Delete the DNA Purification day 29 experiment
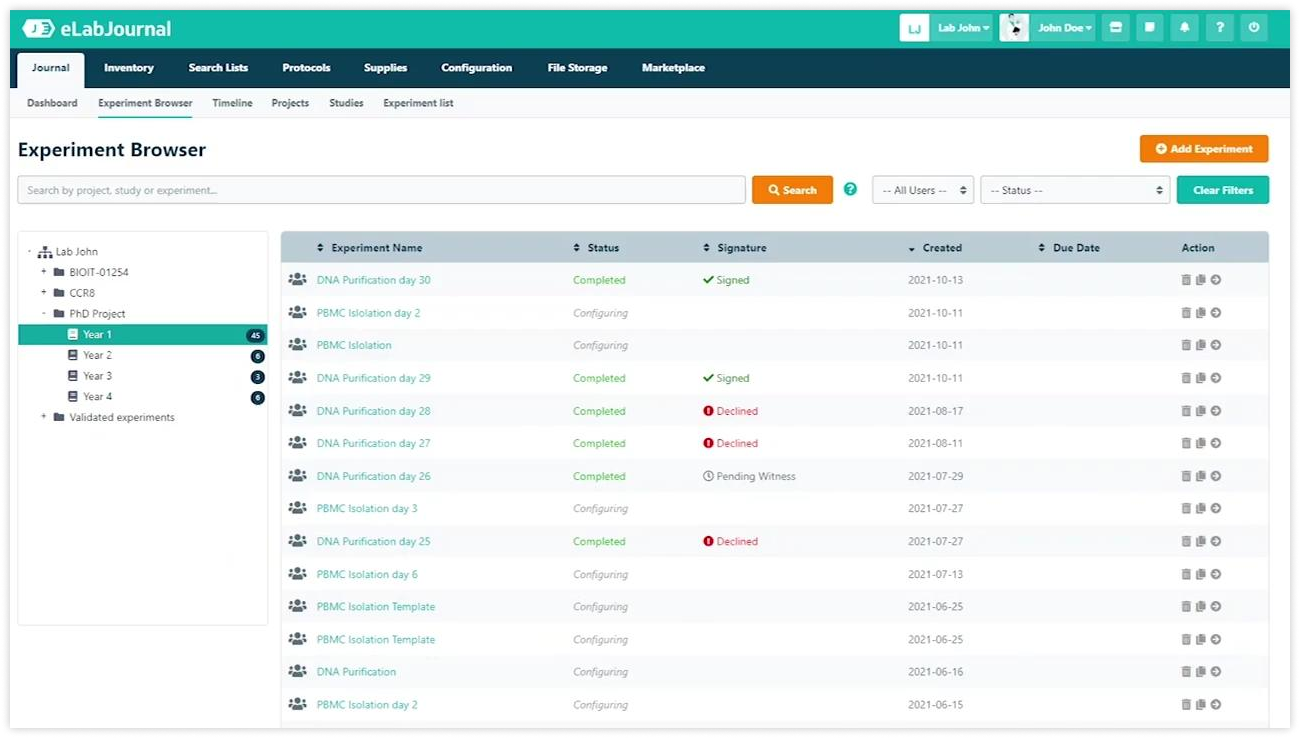 (x=1186, y=378)
